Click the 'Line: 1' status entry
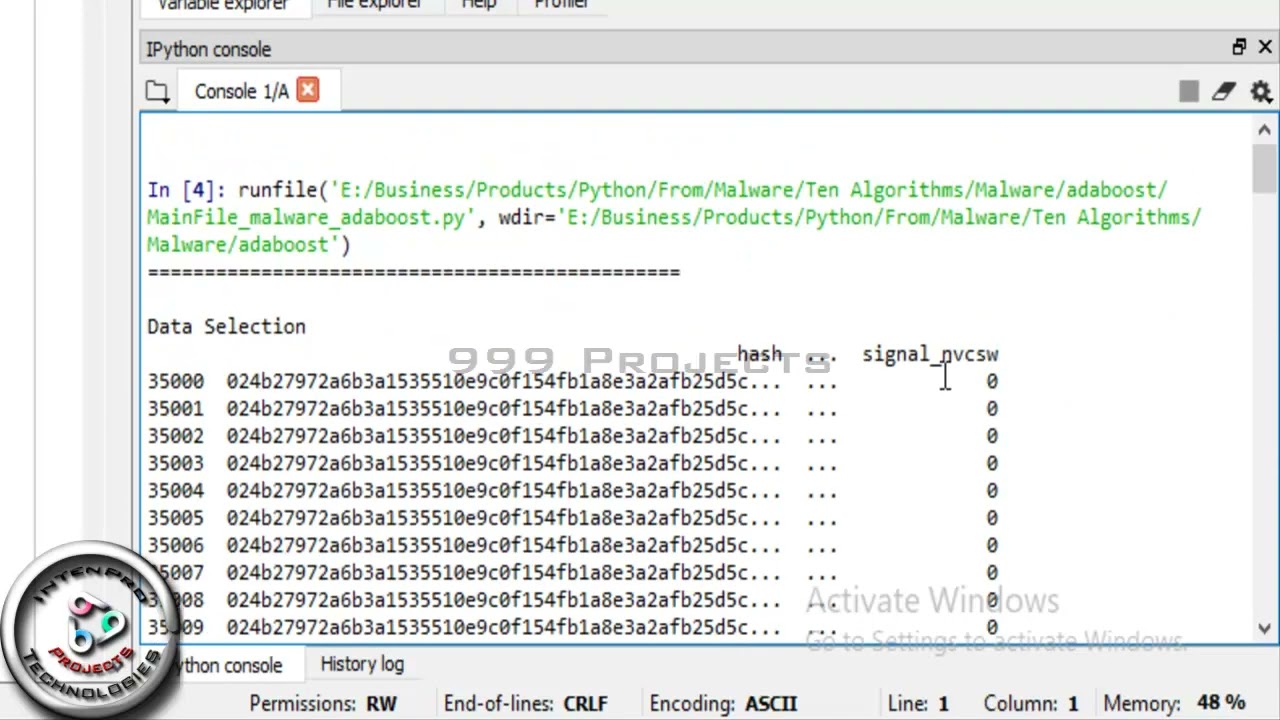This screenshot has height=720, width=1280. pos(918,703)
